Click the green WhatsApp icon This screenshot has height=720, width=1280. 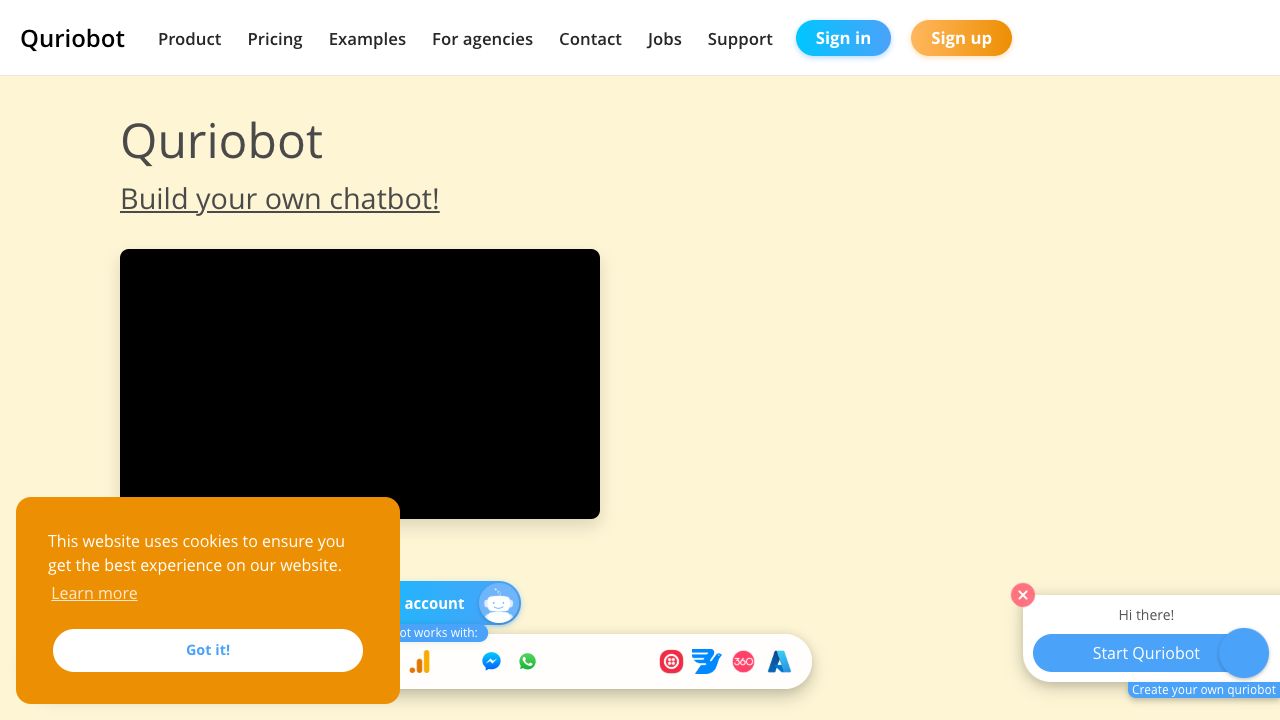(x=528, y=662)
